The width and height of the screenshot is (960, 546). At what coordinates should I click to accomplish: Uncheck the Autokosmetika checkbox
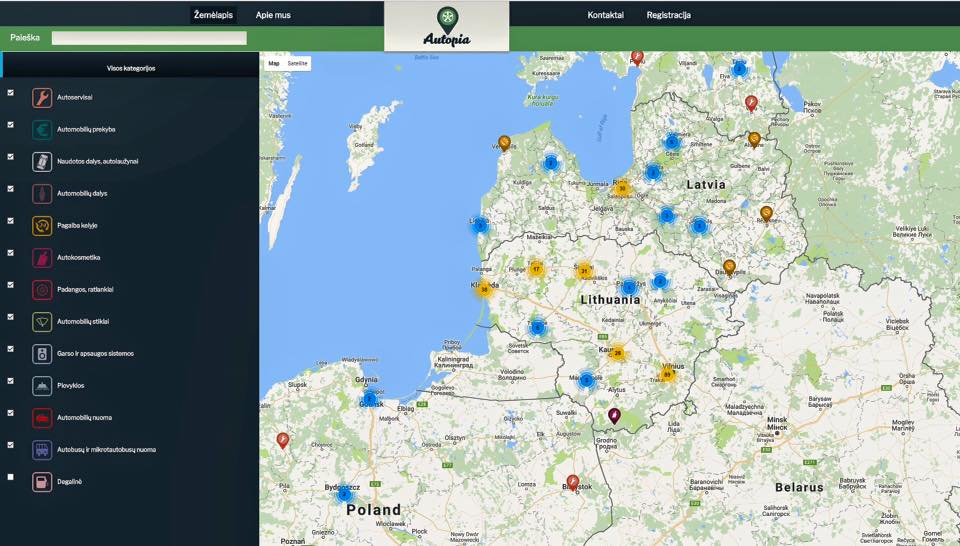(10, 253)
